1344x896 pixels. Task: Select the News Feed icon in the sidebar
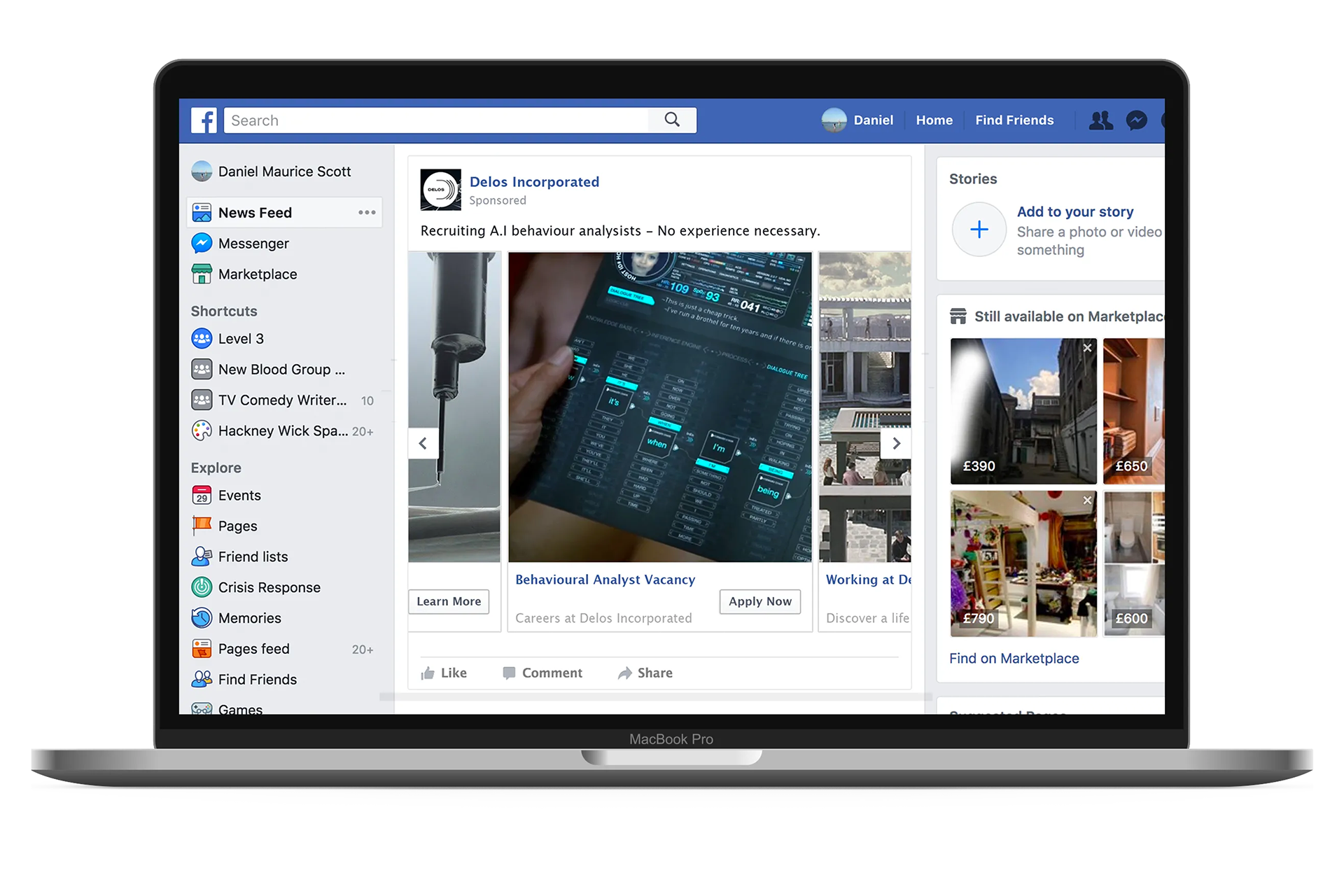coord(202,212)
